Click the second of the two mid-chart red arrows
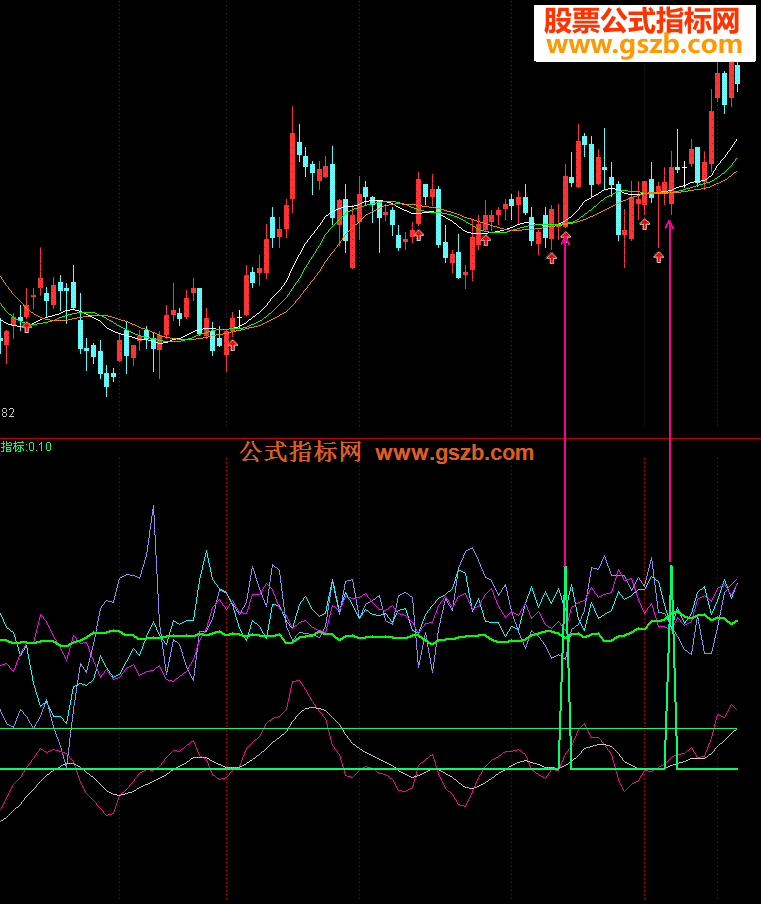This screenshot has height=904, width=761. (485, 240)
